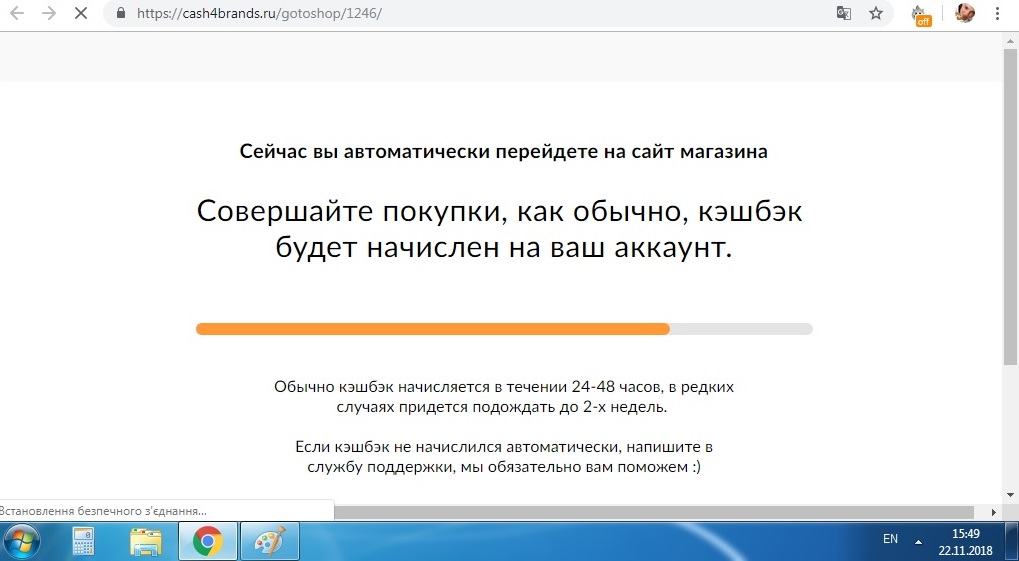This screenshot has width=1019, height=561.
Task: Stop page loading with the X button
Action: coord(81,13)
